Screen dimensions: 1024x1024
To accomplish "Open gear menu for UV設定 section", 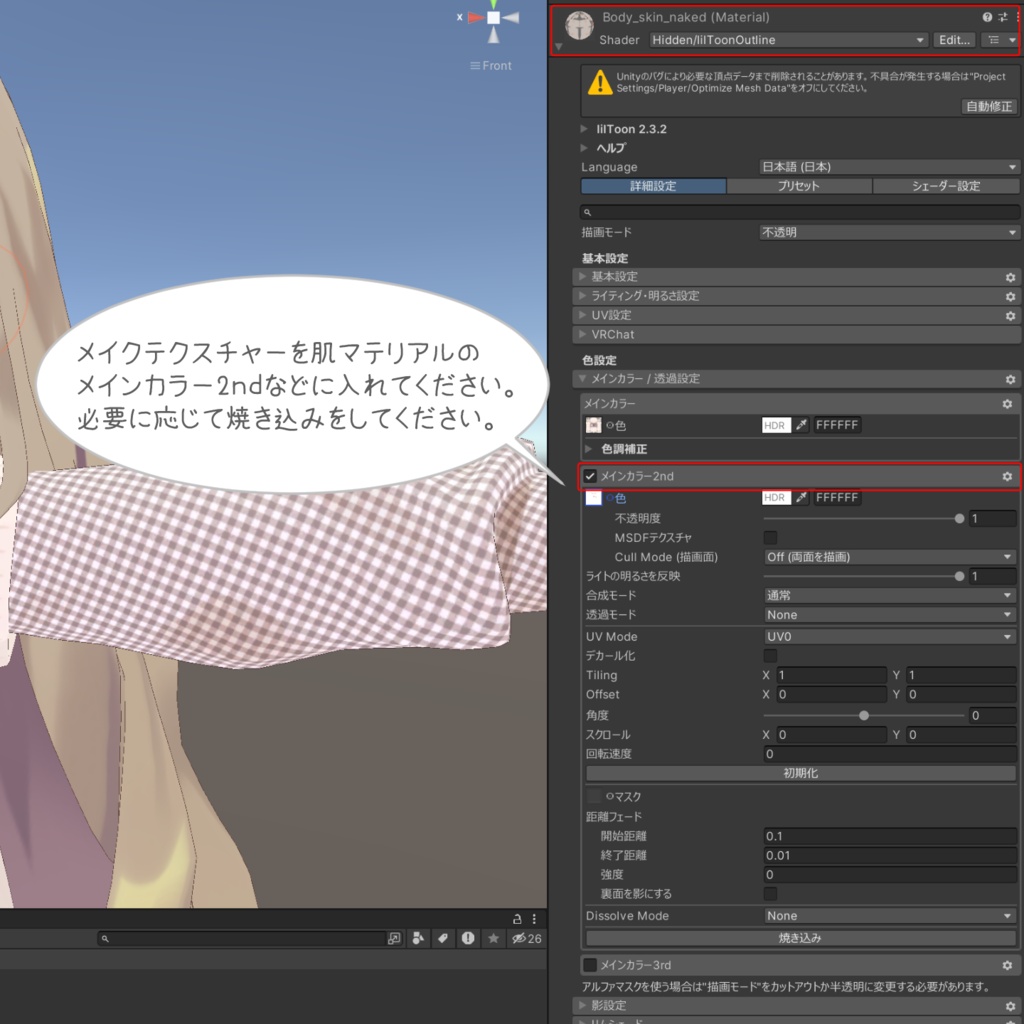I will 1010,316.
